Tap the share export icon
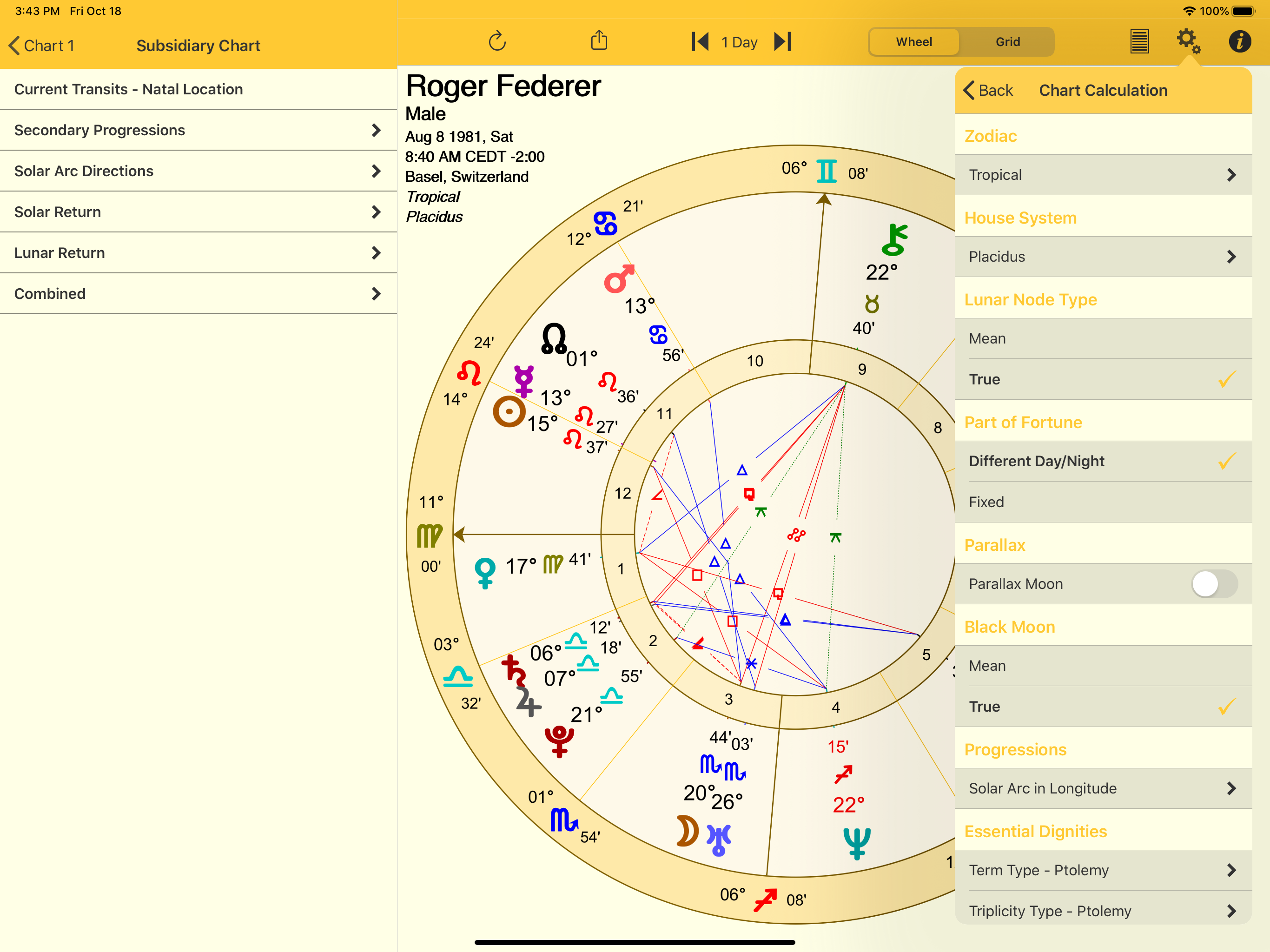The width and height of the screenshot is (1270, 952). click(599, 41)
